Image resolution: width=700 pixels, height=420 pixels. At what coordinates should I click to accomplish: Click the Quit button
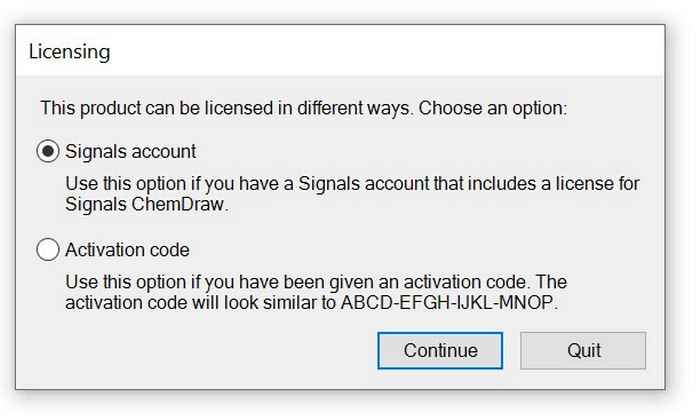pos(583,350)
